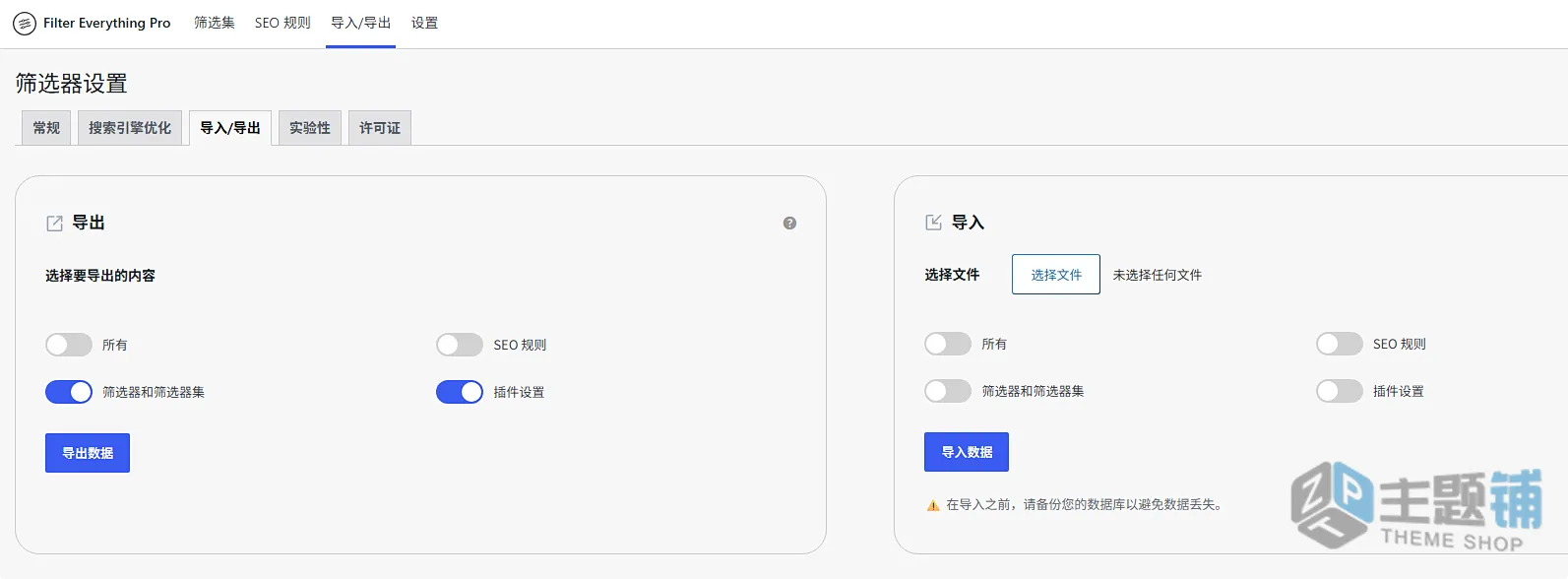Click the 选择要导出的内容 label
The width and height of the screenshot is (1568, 579).
point(100,276)
